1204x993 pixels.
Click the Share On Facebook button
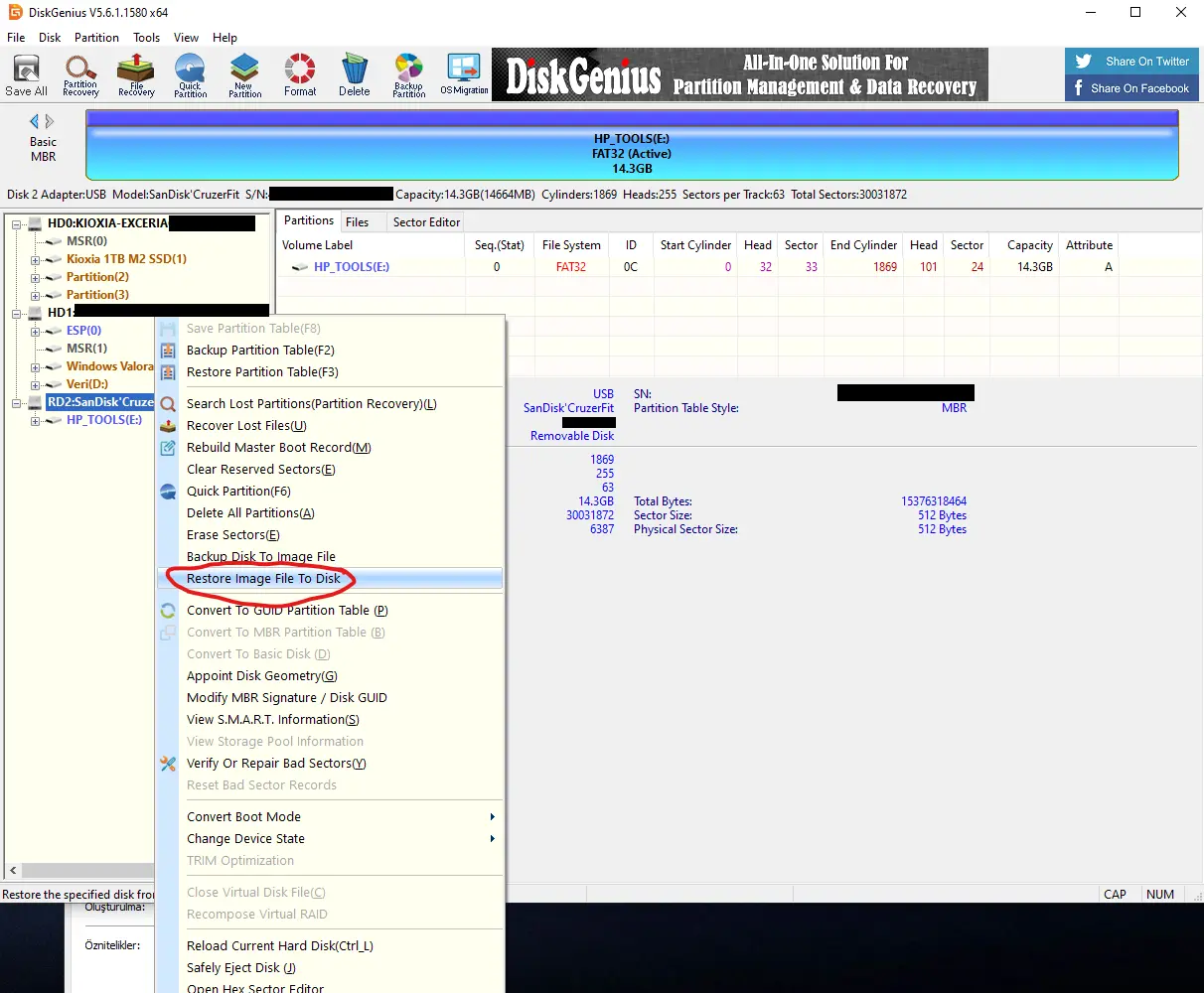coord(1132,87)
